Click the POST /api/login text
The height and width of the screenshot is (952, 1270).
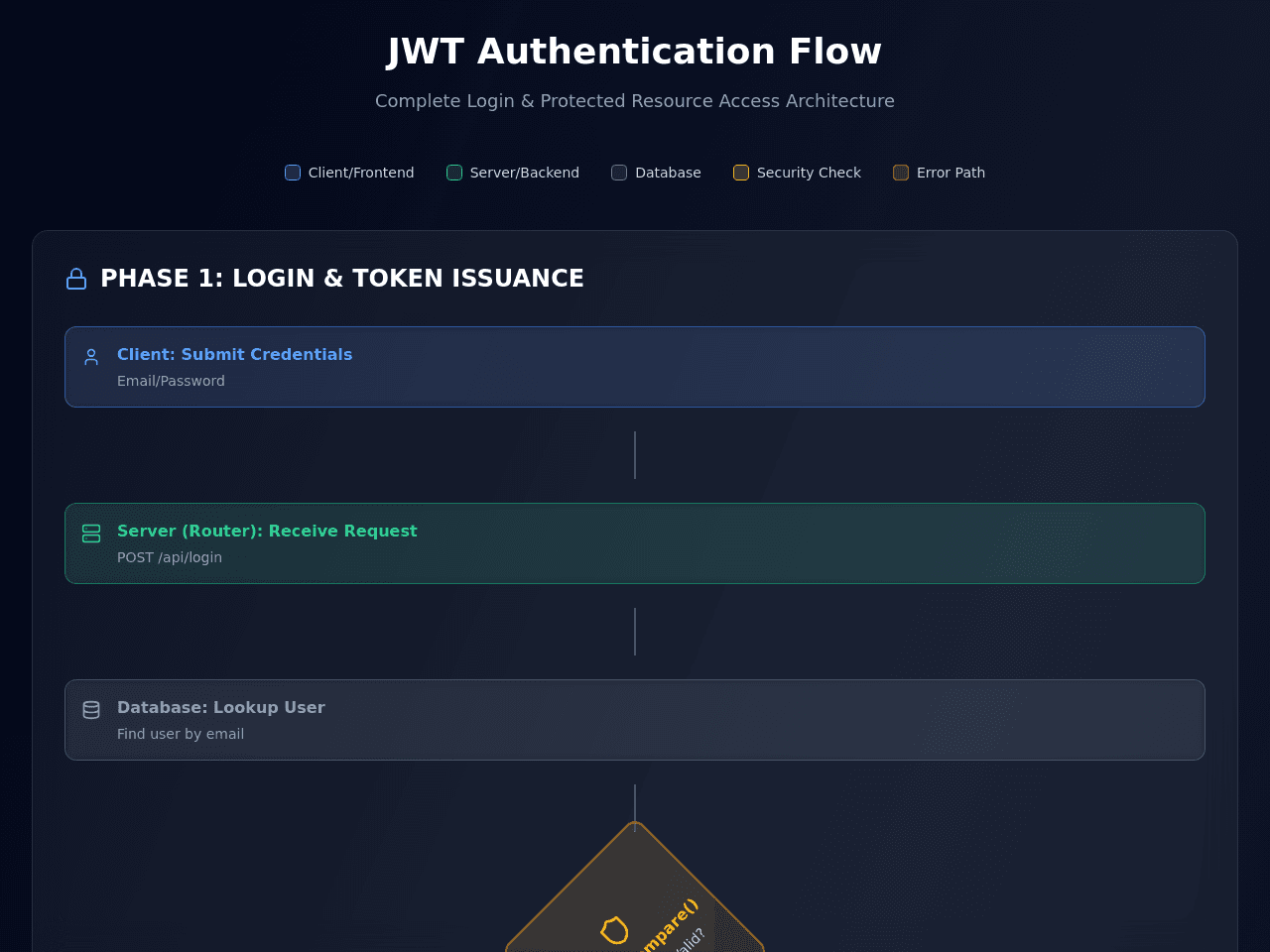pyautogui.click(x=170, y=557)
